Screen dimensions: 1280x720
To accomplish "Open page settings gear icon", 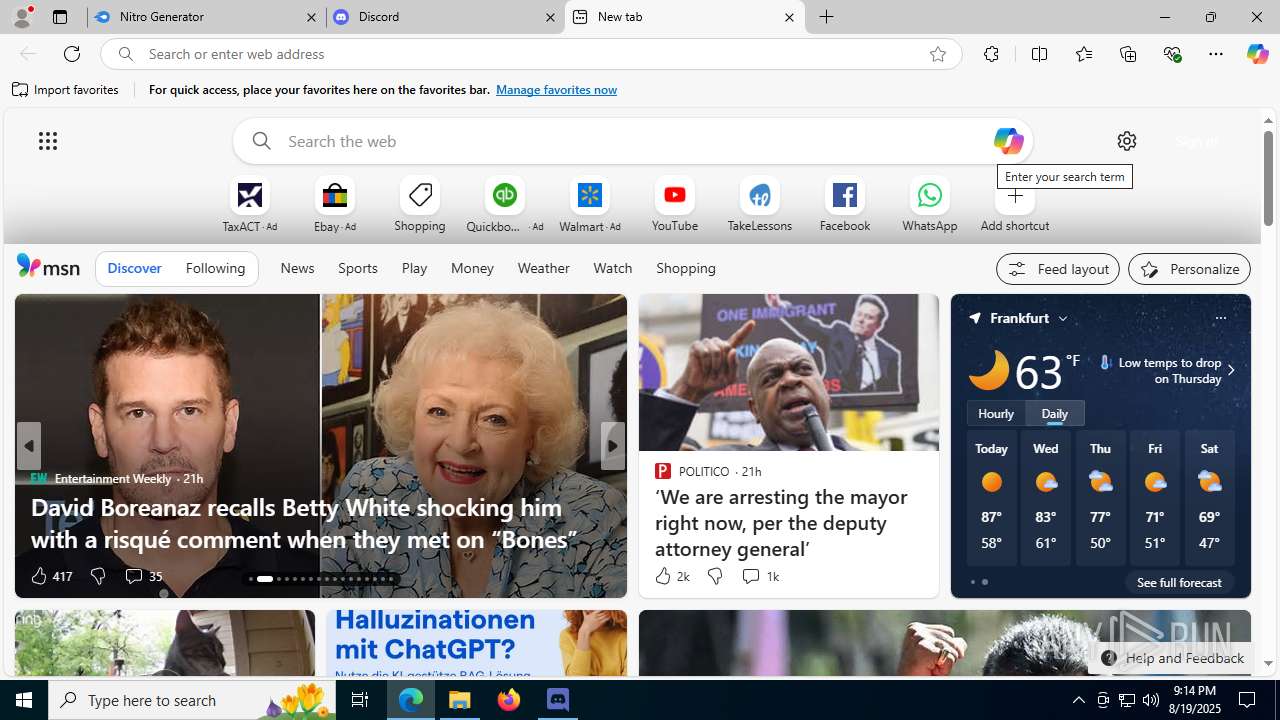I will pyautogui.click(x=1127, y=141).
